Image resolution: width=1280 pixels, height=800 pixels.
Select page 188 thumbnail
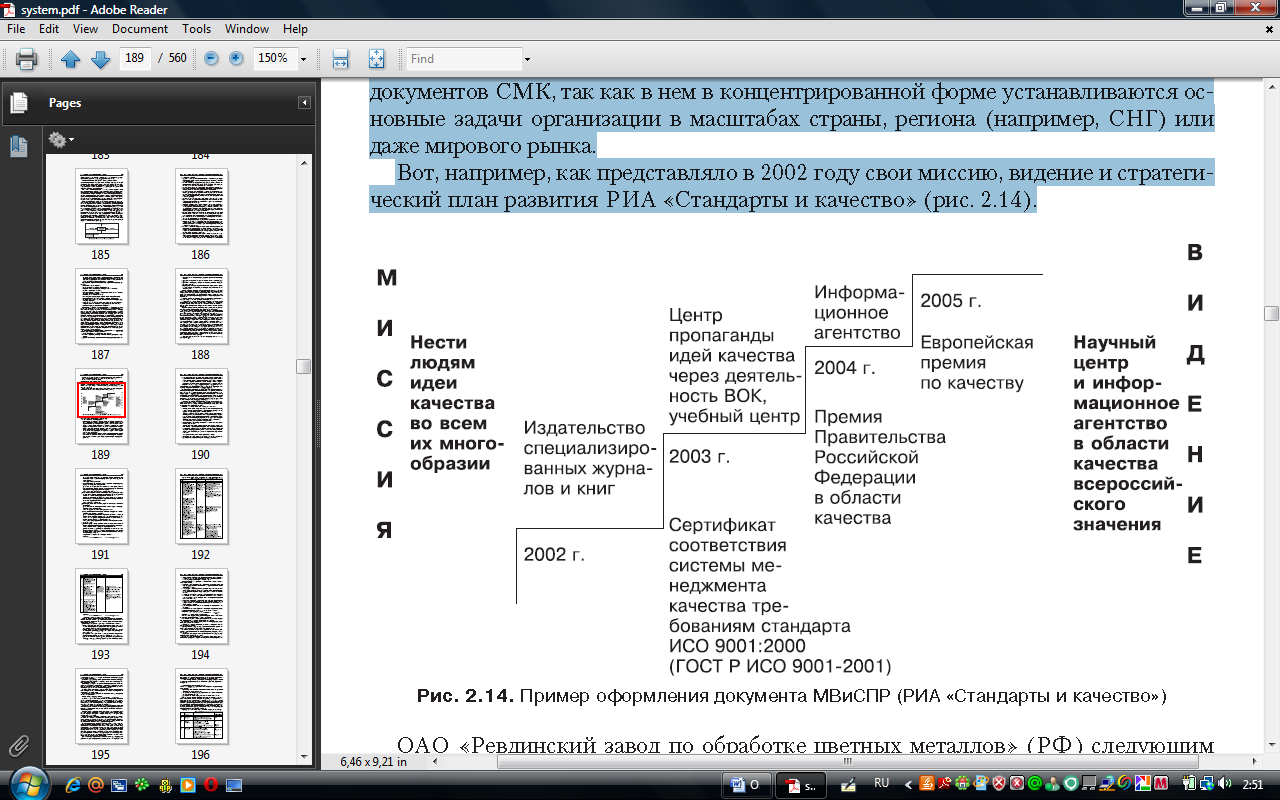point(201,307)
